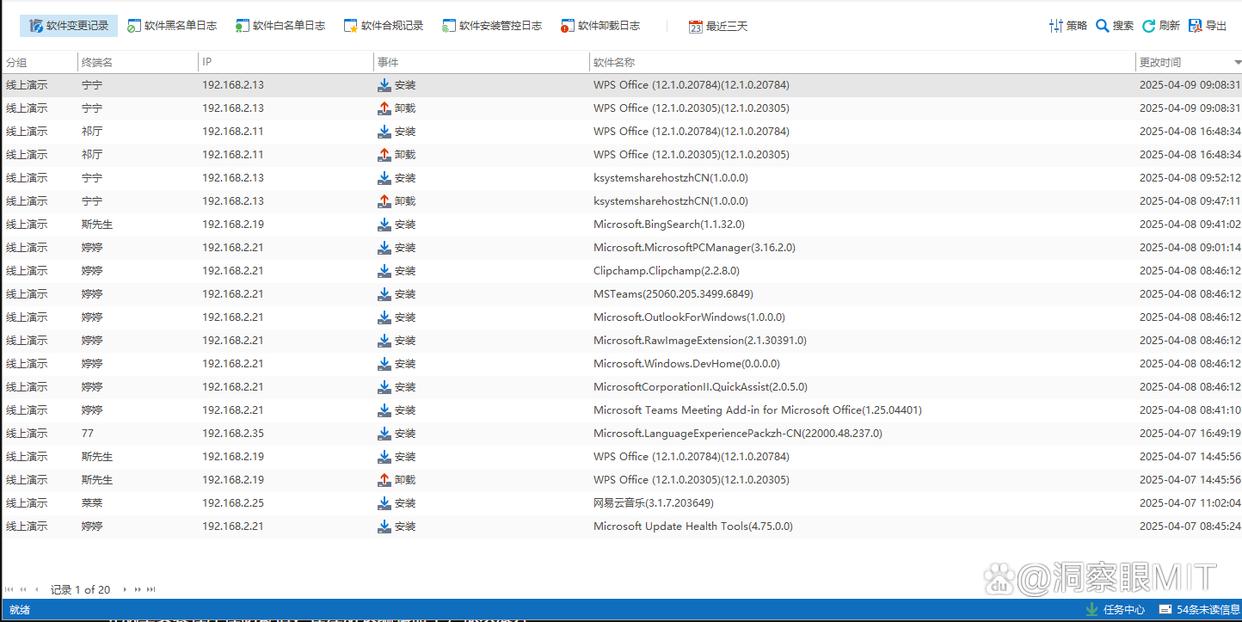Click the 导出 export button
The height and width of the screenshot is (622, 1242).
pos(1207,26)
